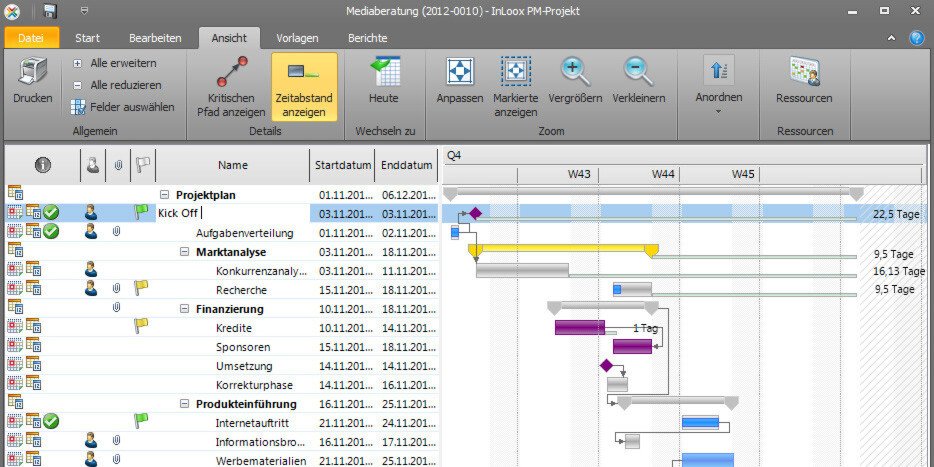Click the flag column header

pyautogui.click(x=143, y=165)
